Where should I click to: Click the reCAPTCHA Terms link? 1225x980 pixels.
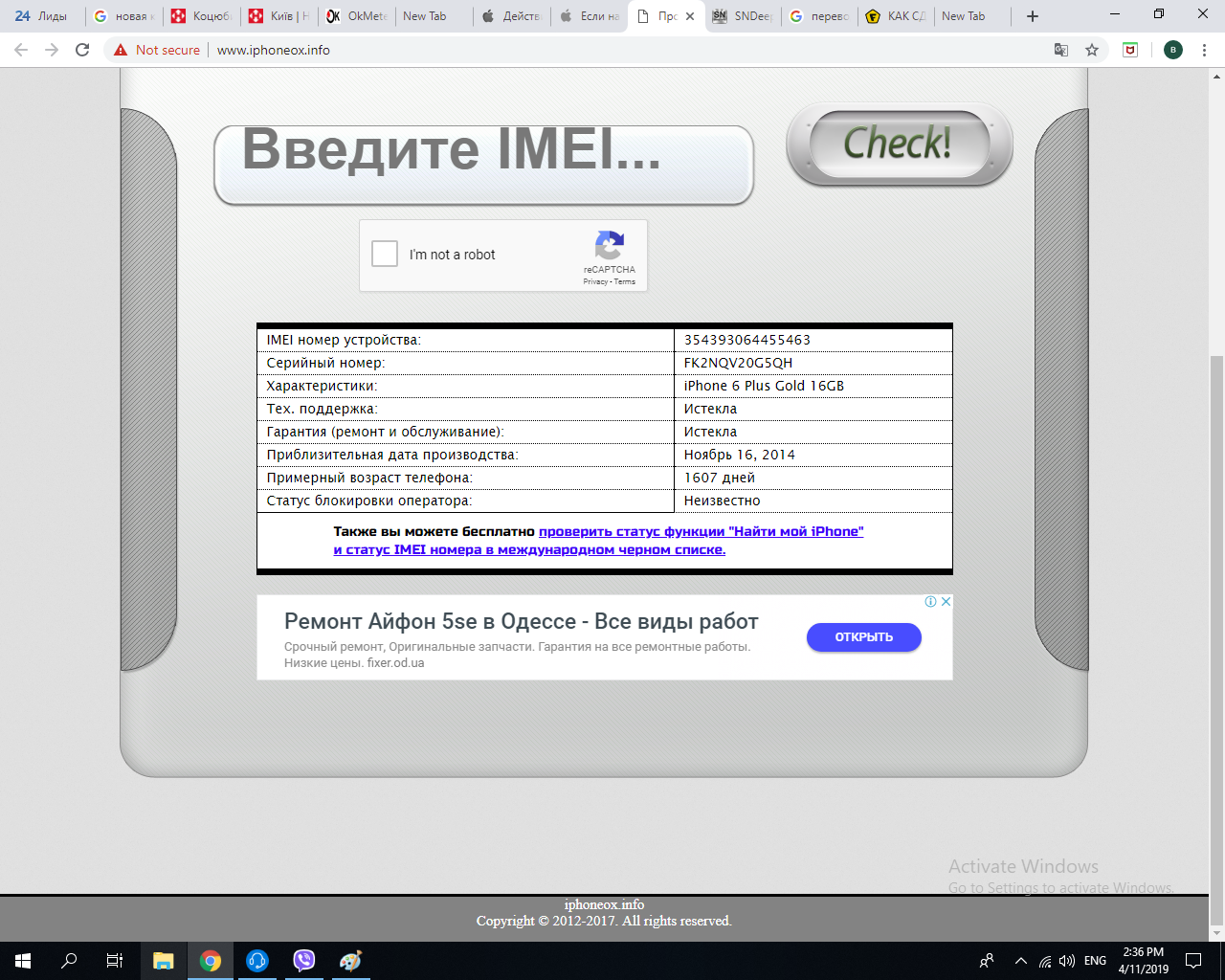coord(625,281)
